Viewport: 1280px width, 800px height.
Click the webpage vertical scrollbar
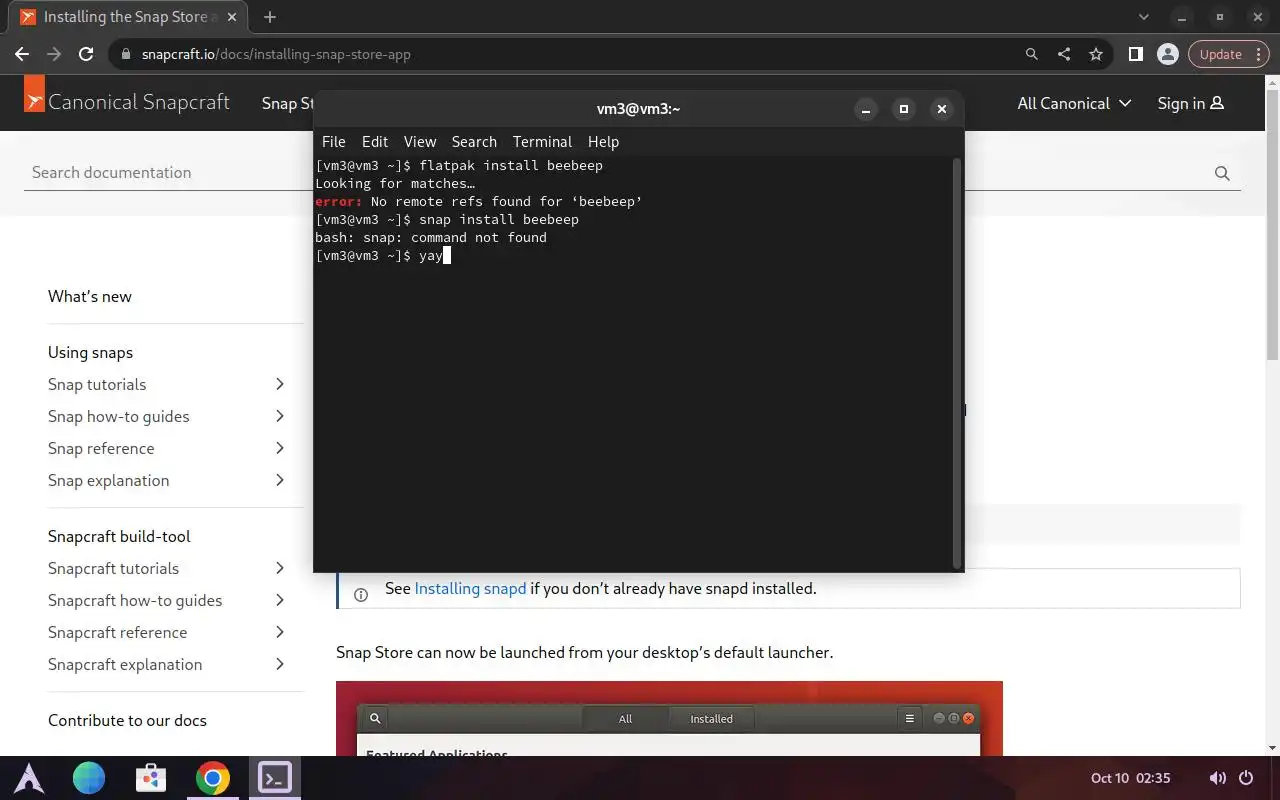(1272, 224)
